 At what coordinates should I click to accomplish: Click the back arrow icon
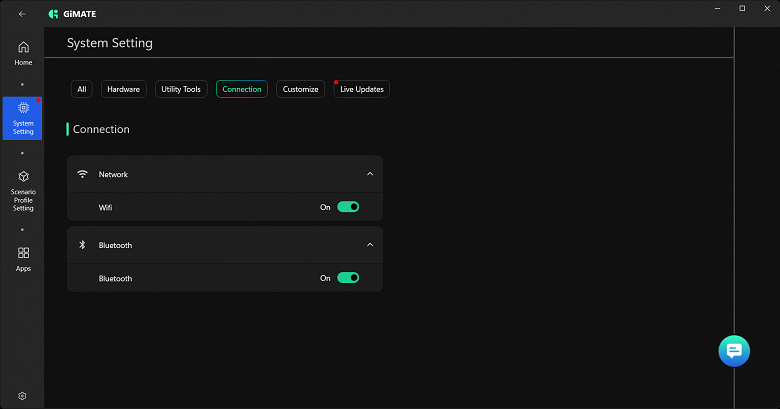(x=22, y=13)
